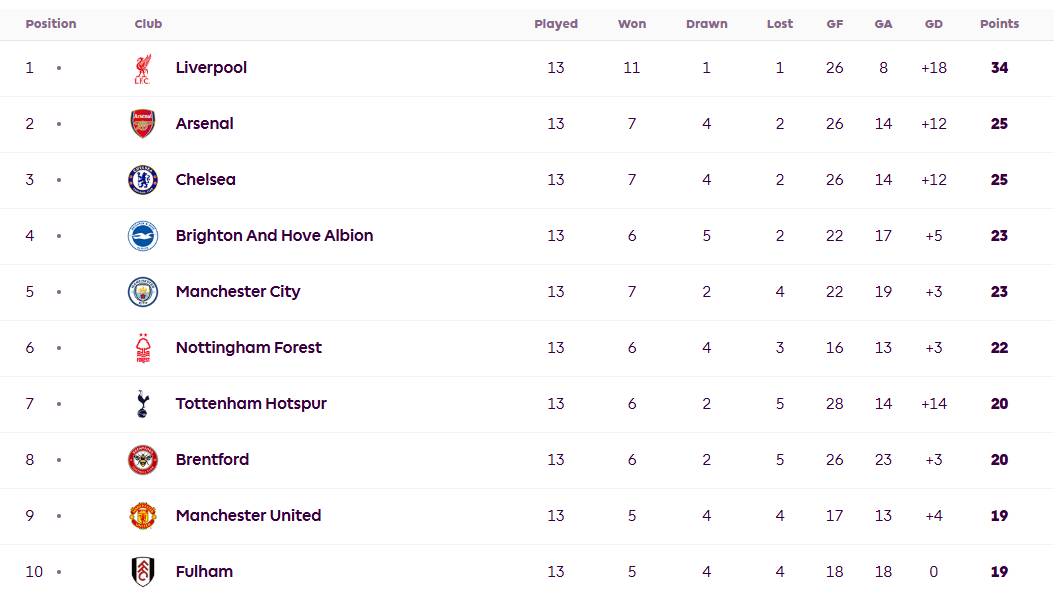
Task: Open the Tottenham Hotspur team link
Action: pyautogui.click(x=251, y=404)
